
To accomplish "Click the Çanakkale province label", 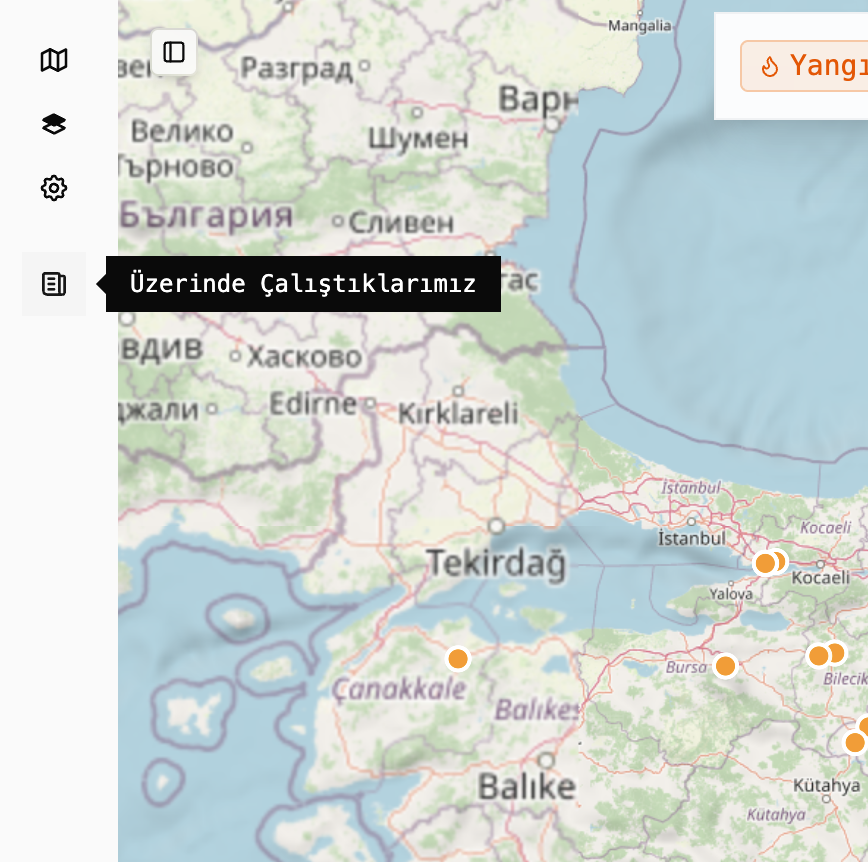I will tap(399, 689).
